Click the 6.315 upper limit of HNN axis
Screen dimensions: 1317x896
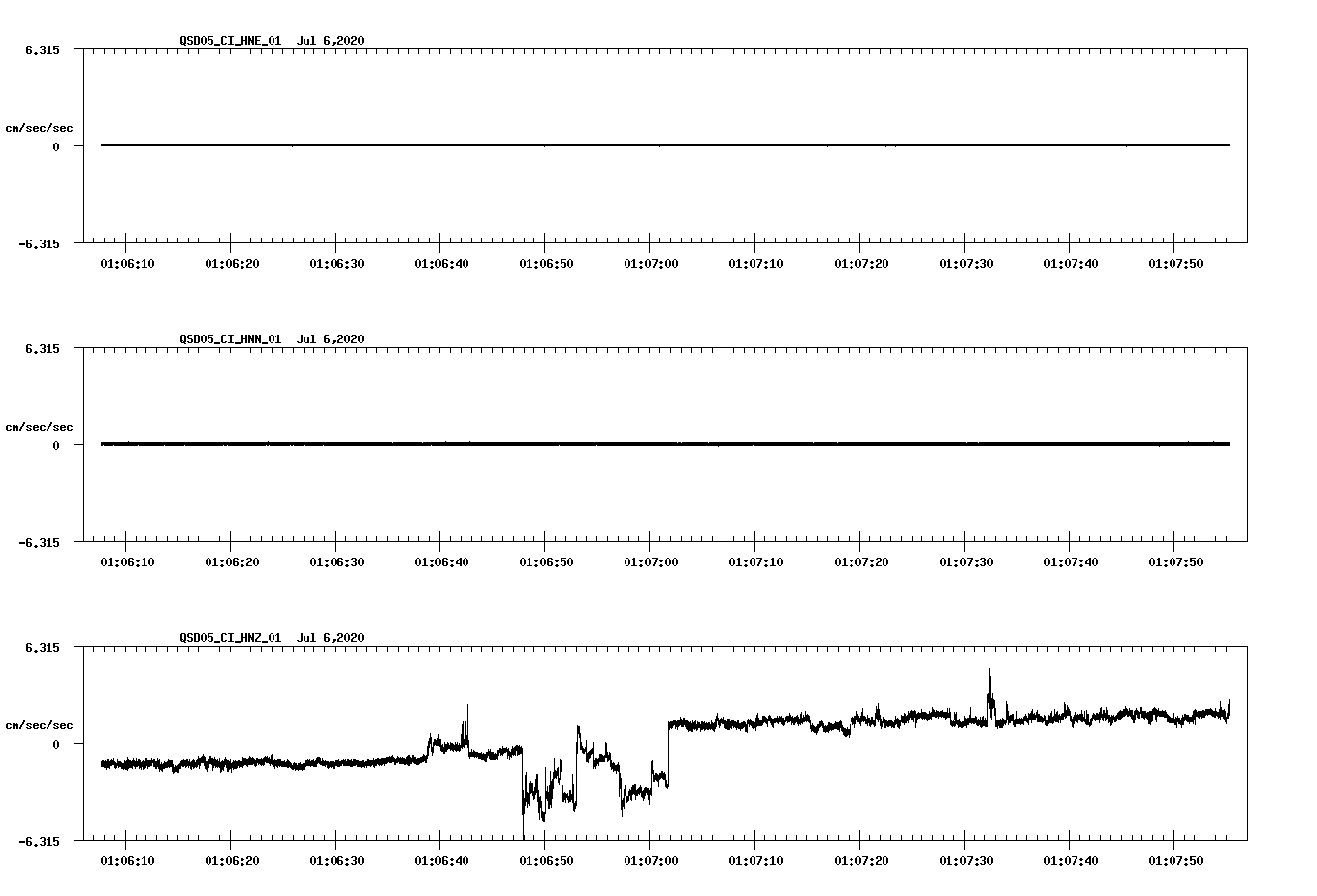tap(43, 348)
